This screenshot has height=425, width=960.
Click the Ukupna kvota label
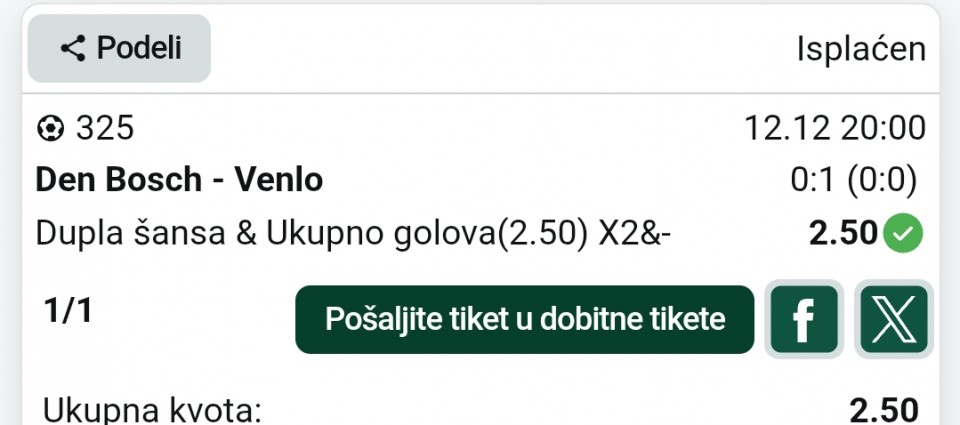150,410
